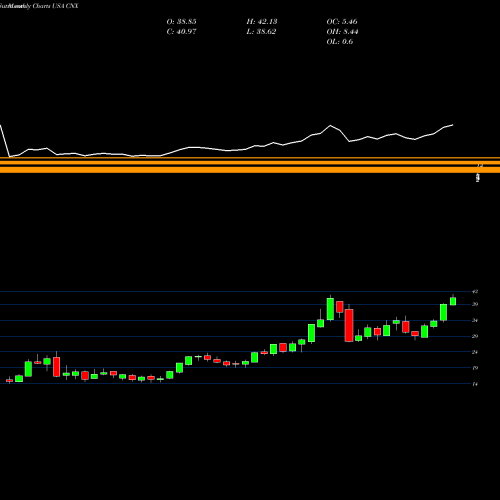Click the 39 price axis label
This screenshot has height=500, width=500.
pyautogui.click(x=475, y=304)
